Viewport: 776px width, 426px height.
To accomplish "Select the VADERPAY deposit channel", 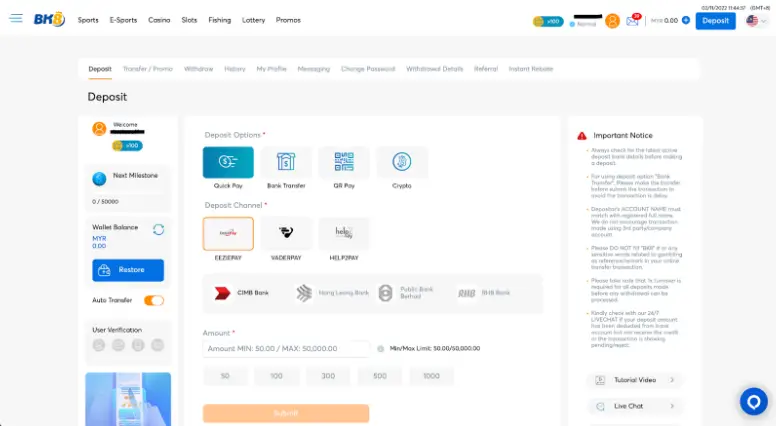I will click(x=286, y=233).
